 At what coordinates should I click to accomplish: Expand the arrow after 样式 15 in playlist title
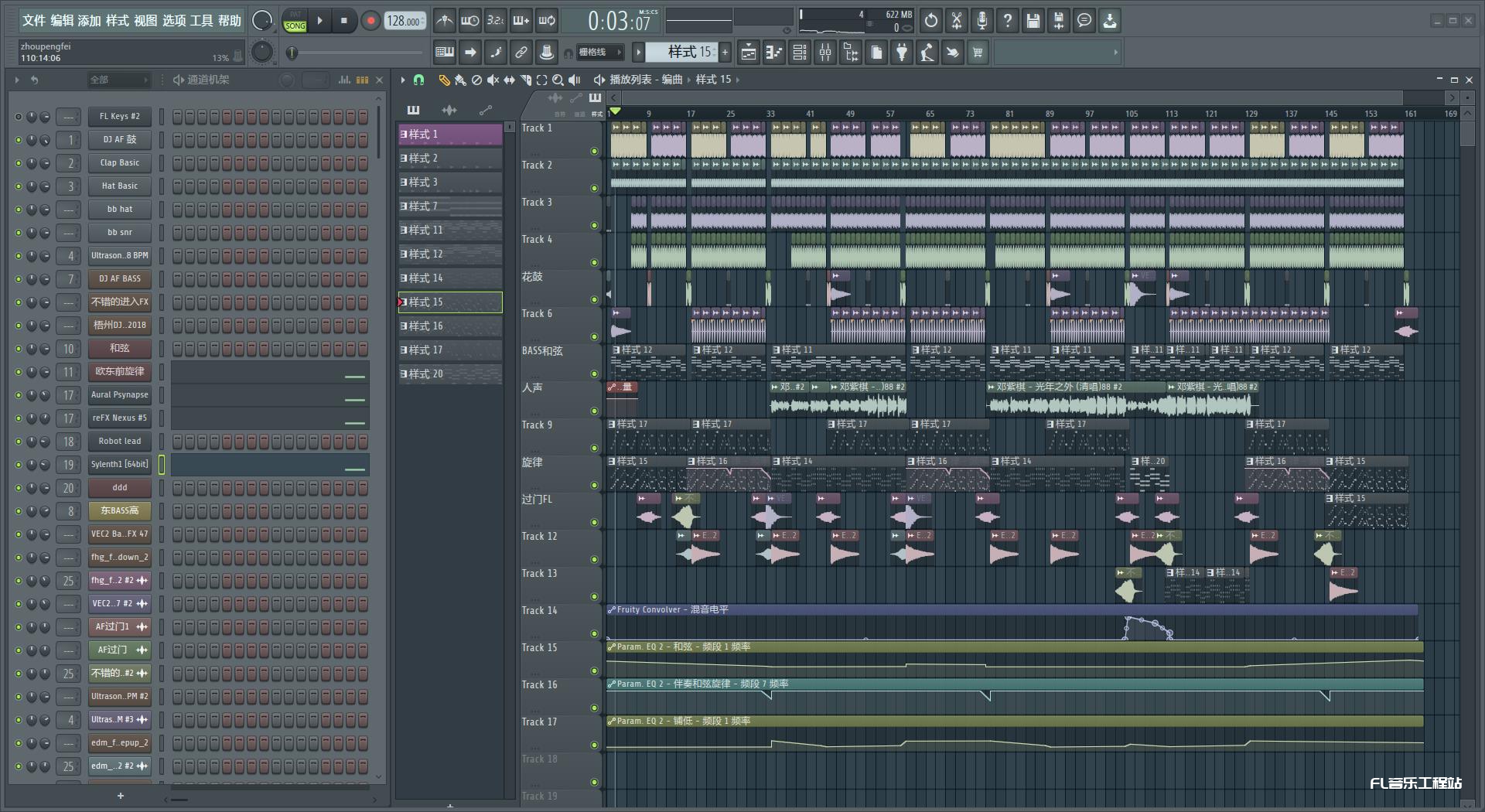[x=738, y=80]
